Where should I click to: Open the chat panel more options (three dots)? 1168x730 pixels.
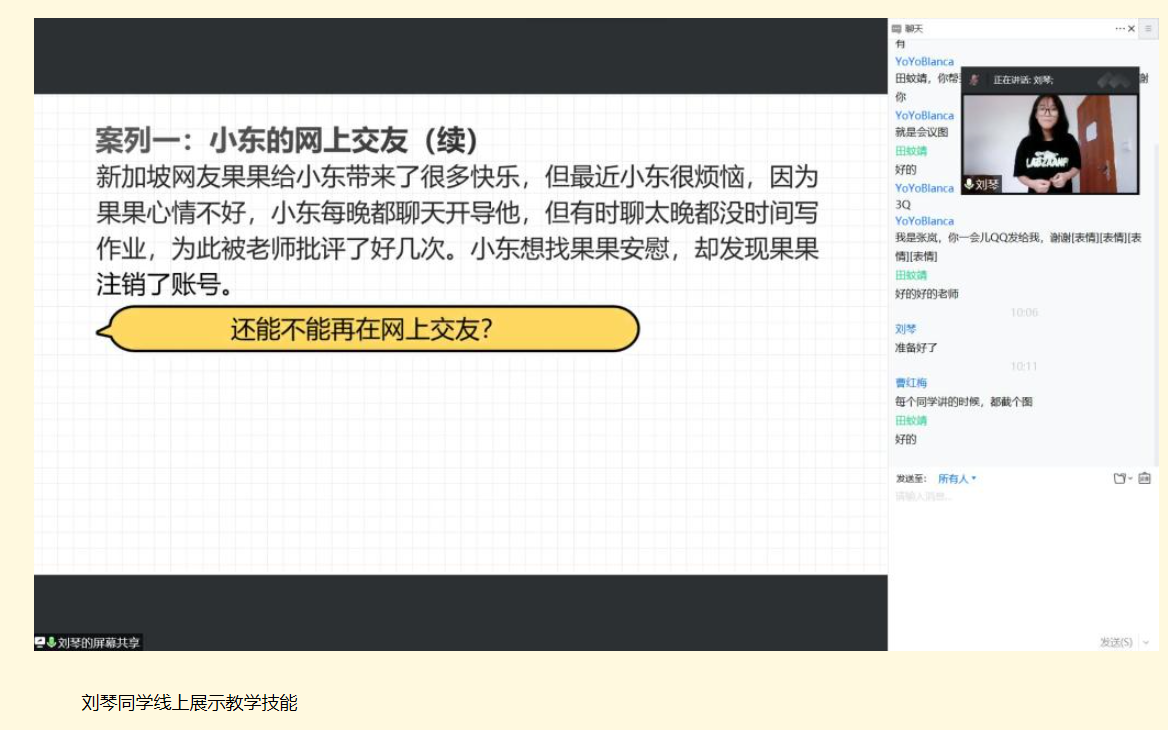tap(1120, 29)
